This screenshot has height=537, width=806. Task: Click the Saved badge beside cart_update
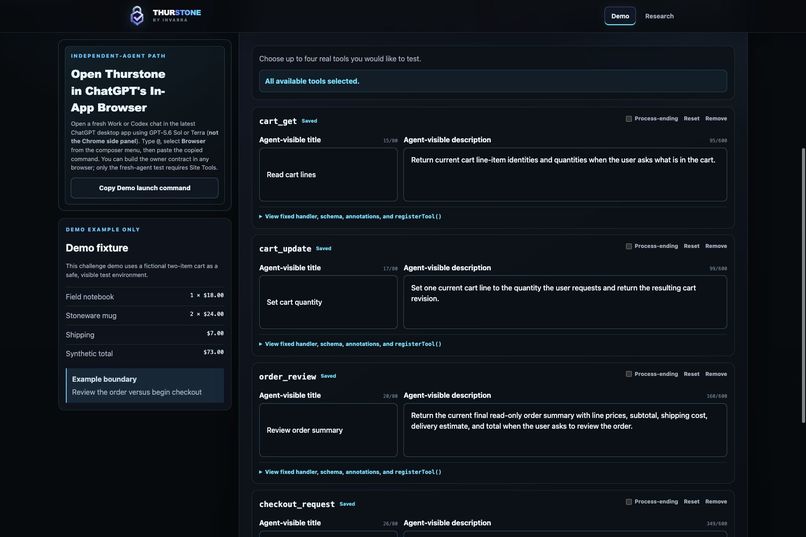[323, 248]
